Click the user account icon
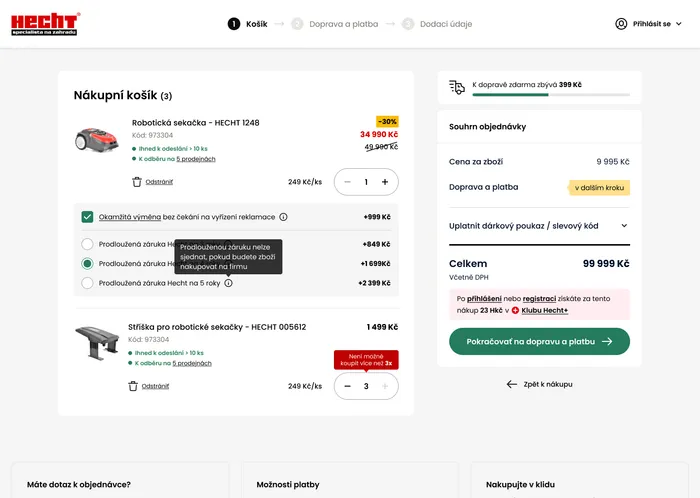 coord(621,24)
